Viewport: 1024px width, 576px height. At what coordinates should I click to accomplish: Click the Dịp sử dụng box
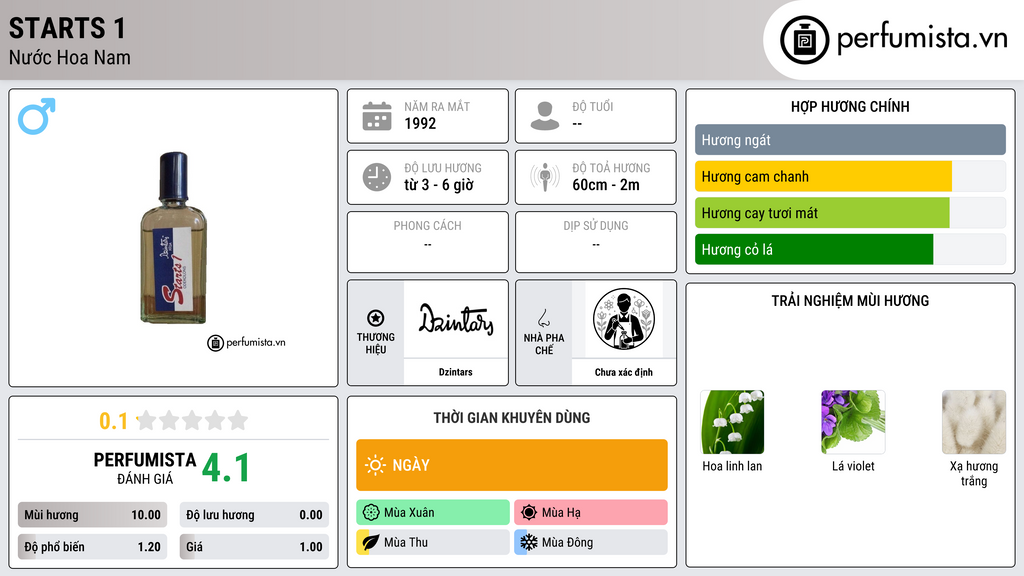[x=596, y=242]
